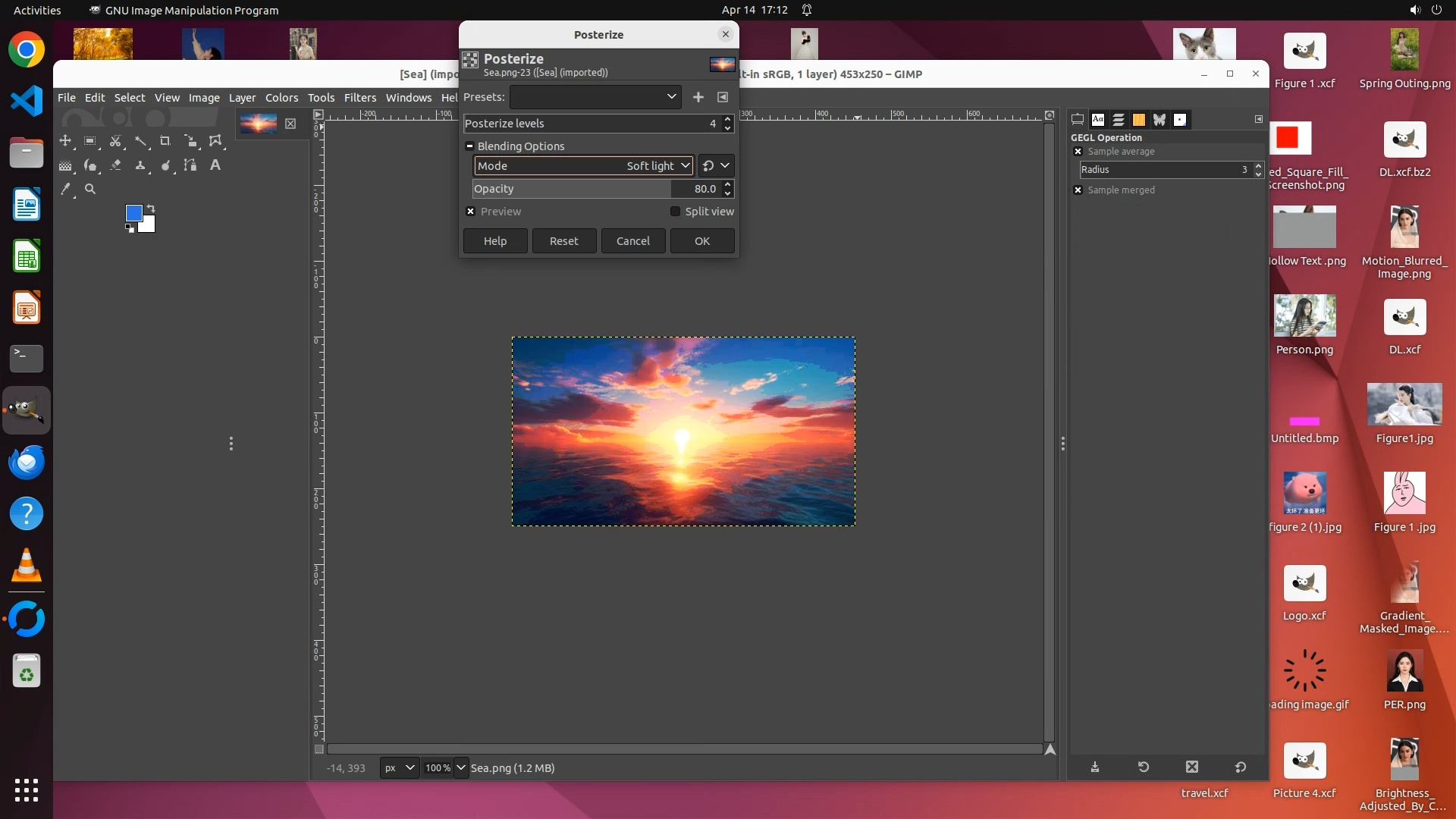Toggle the Sample merged checkbox
This screenshot has height=819, width=1456.
1078,190
